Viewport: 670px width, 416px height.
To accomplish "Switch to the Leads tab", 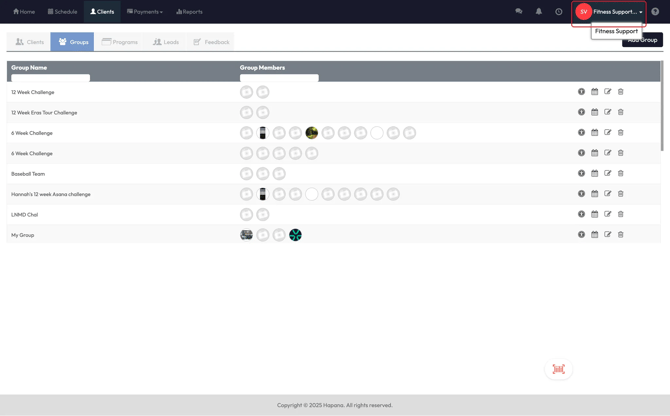I will pos(166,42).
